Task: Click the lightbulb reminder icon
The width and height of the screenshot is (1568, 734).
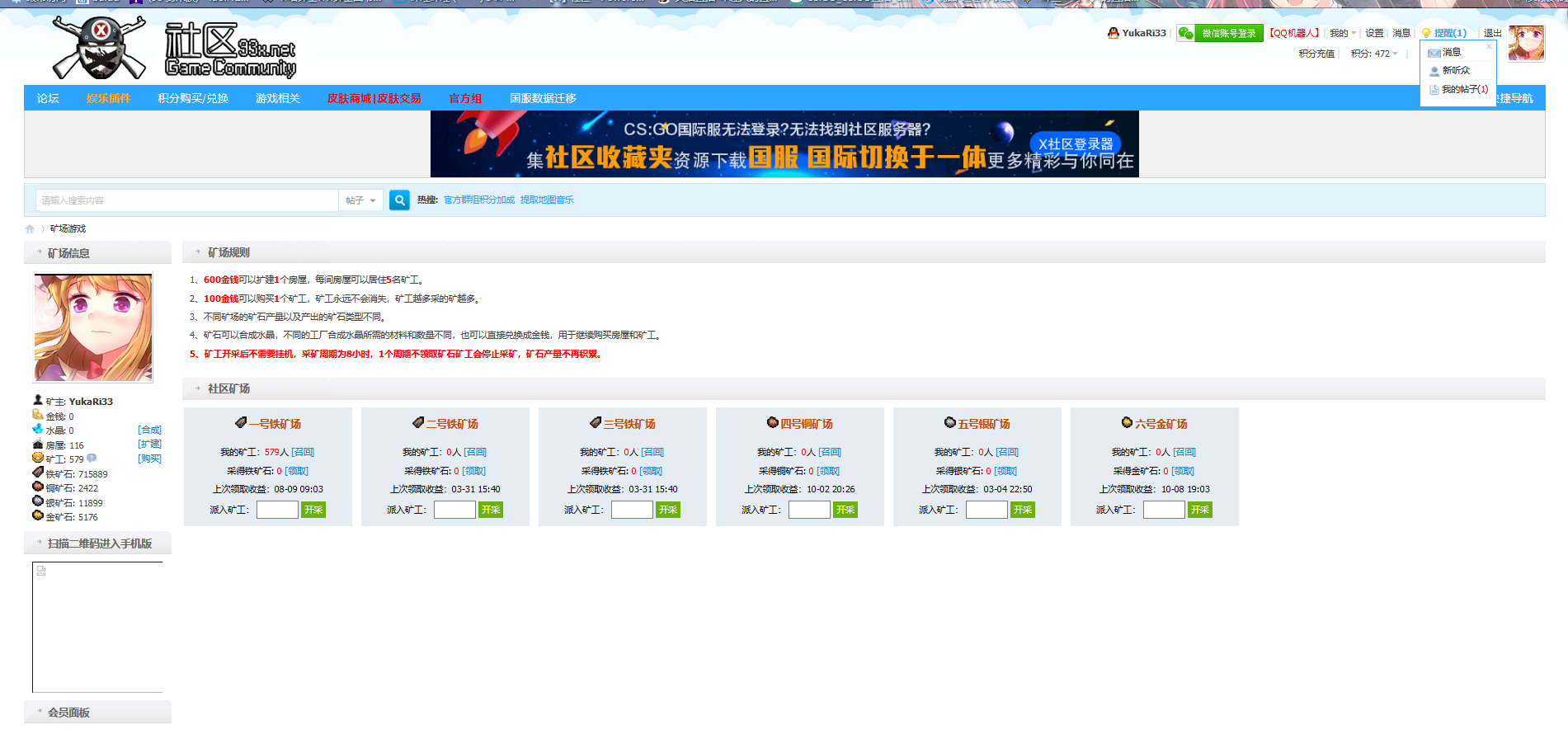Action: pos(1426,33)
